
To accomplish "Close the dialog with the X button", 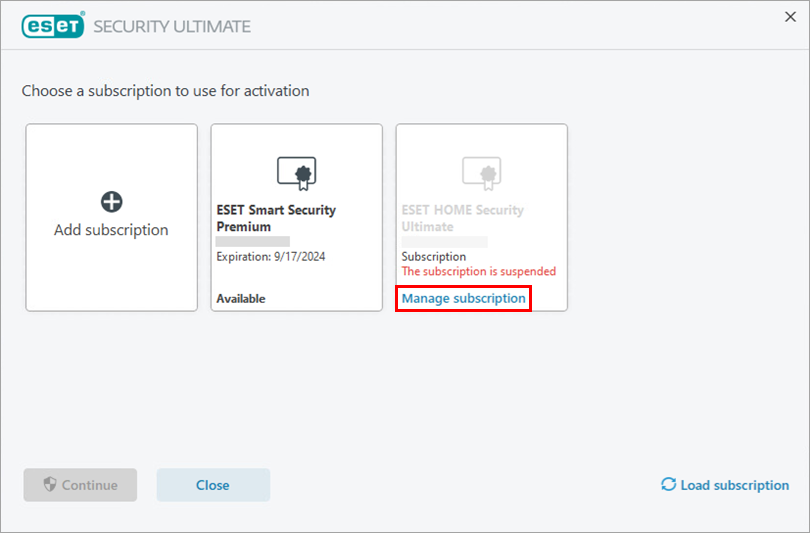I will click(x=790, y=17).
